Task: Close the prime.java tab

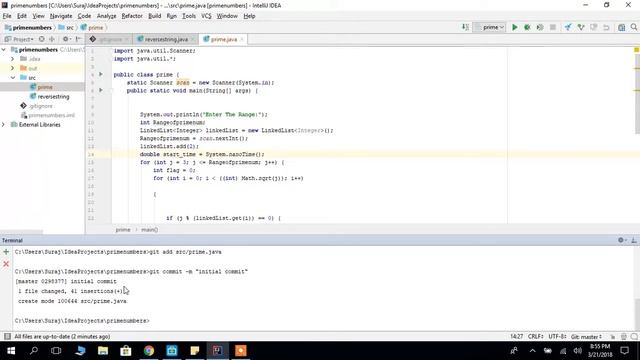Action: tap(242, 39)
